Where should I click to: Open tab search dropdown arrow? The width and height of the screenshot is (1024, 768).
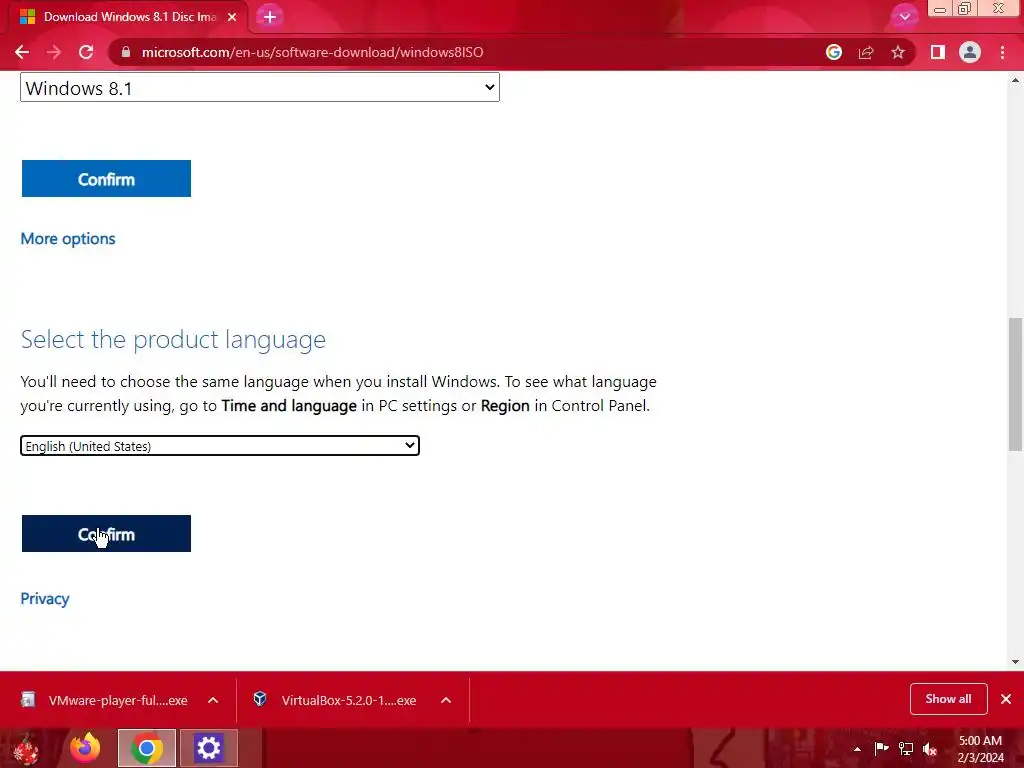pos(904,16)
